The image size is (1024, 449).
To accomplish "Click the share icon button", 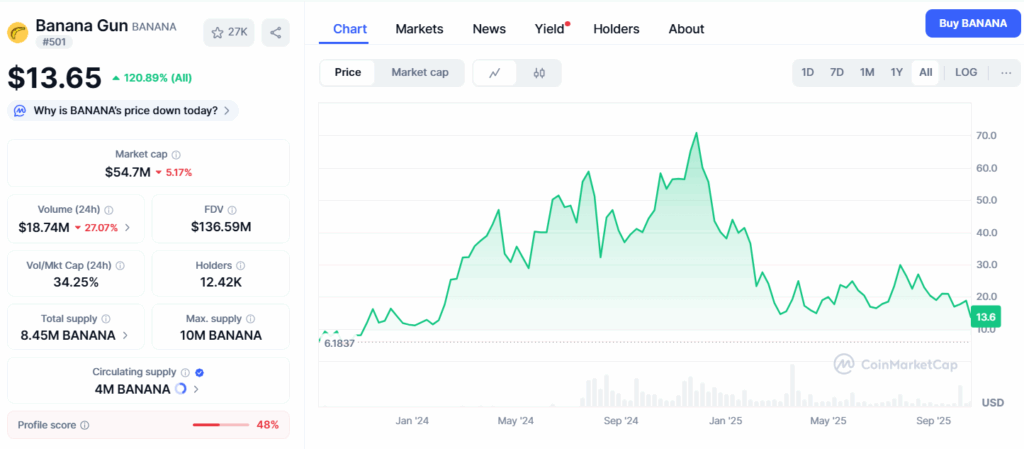I will coord(276,32).
